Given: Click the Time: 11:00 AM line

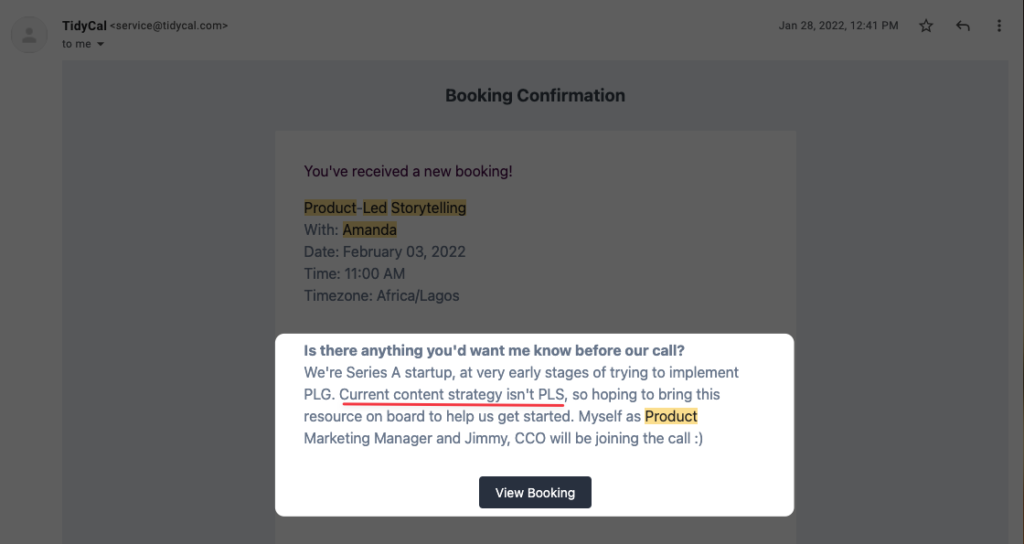Looking at the screenshot, I should pos(354,274).
